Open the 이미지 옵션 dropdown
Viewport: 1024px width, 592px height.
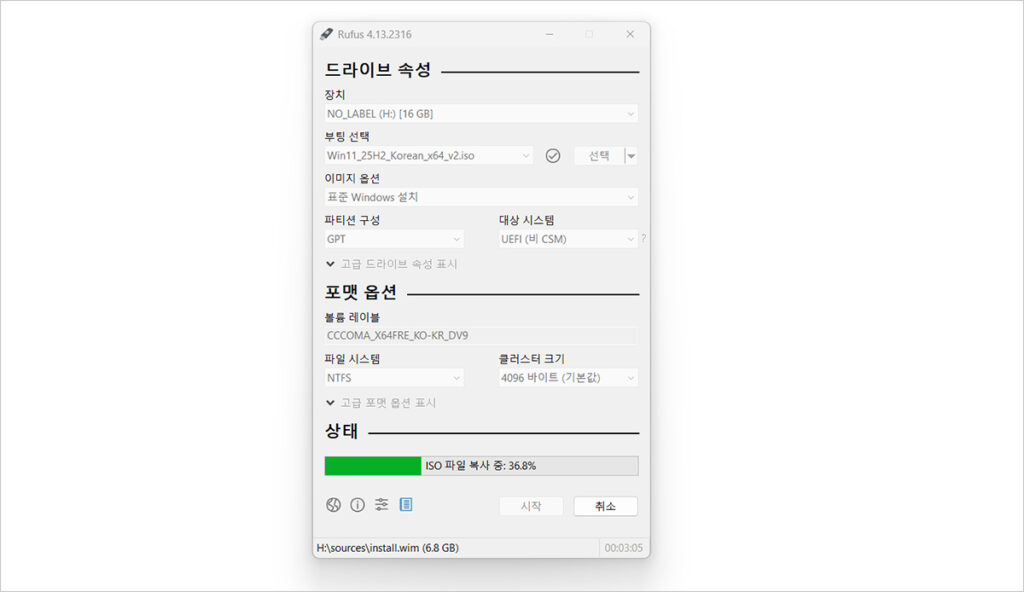[x=480, y=197]
